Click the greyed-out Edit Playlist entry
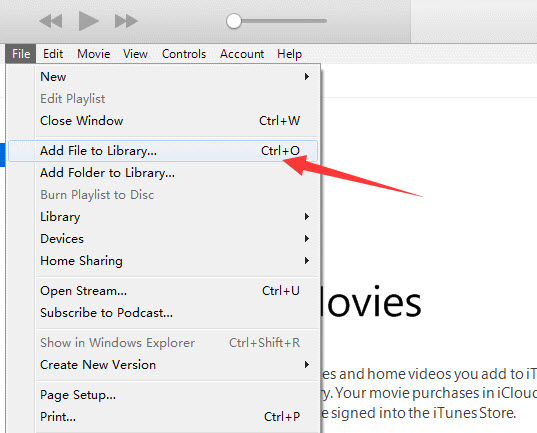The width and height of the screenshot is (537, 433). [163, 99]
